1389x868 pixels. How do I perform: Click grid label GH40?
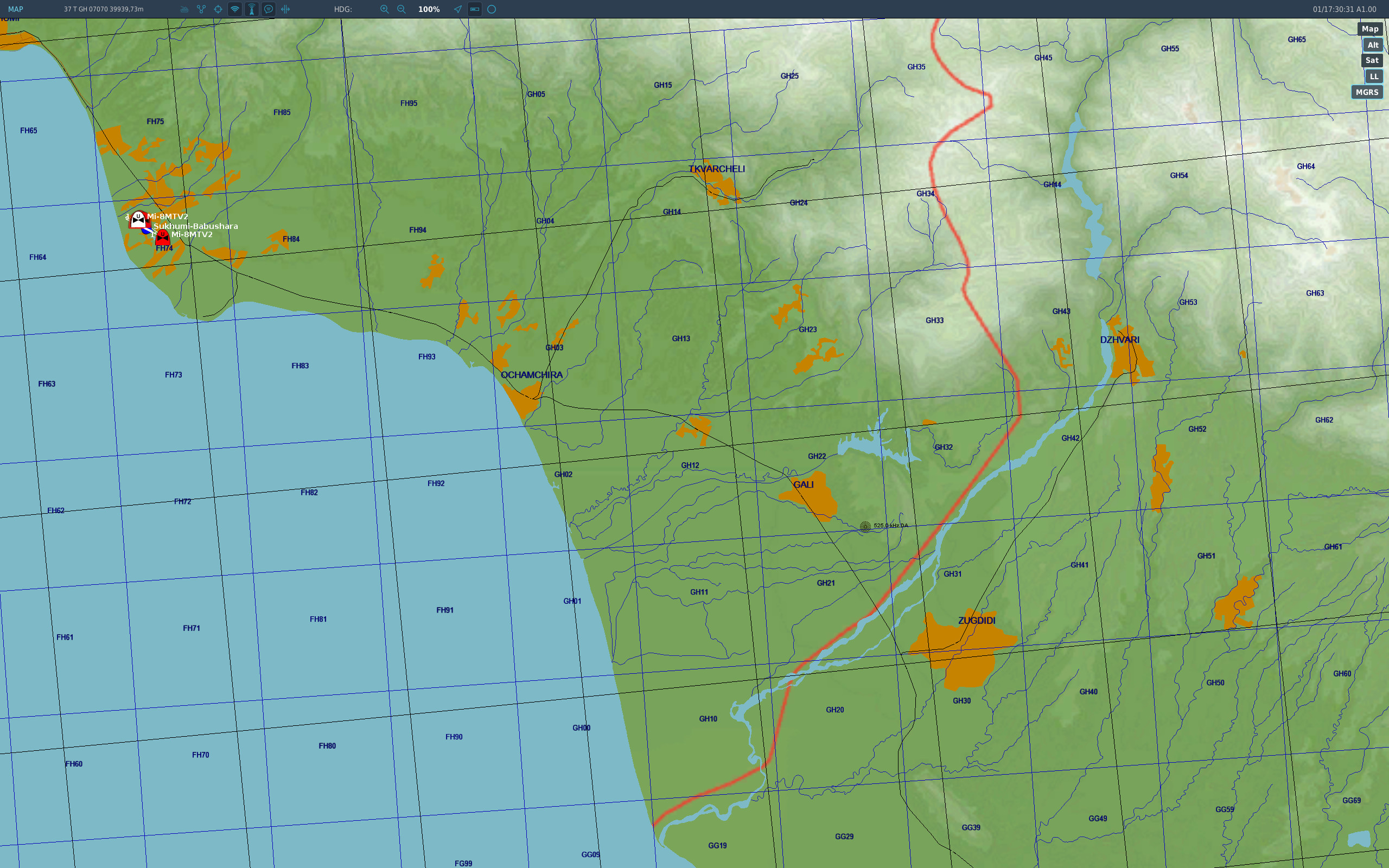click(x=1088, y=692)
